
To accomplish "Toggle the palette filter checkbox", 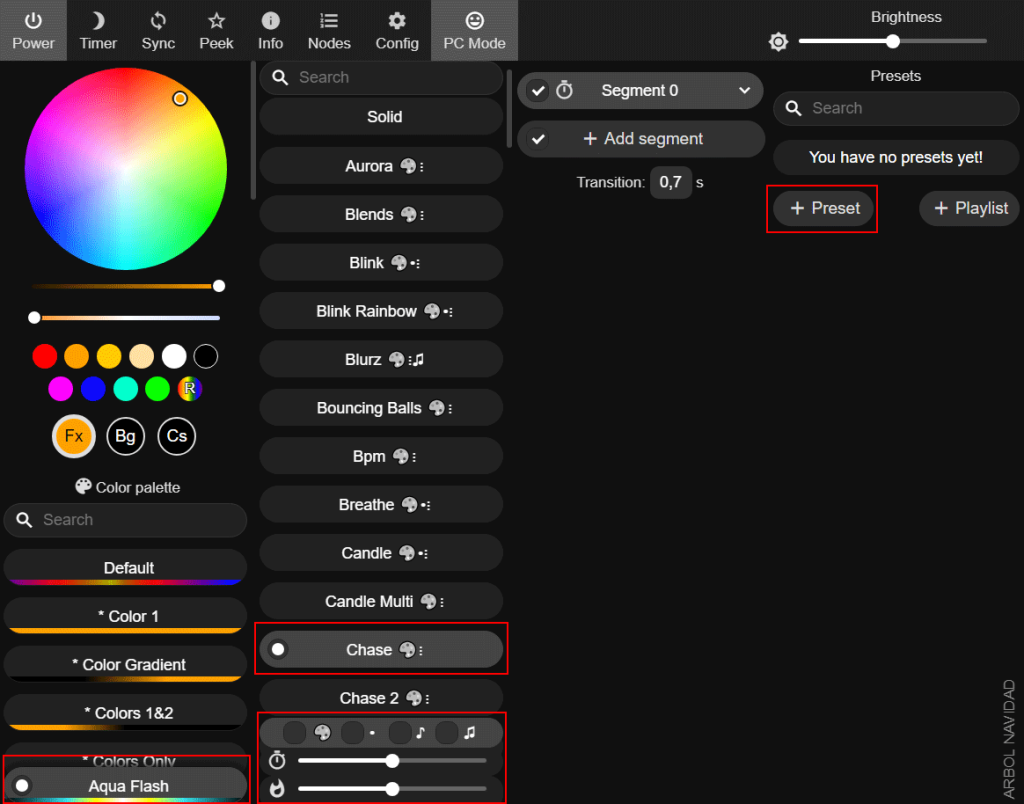I will (295, 733).
